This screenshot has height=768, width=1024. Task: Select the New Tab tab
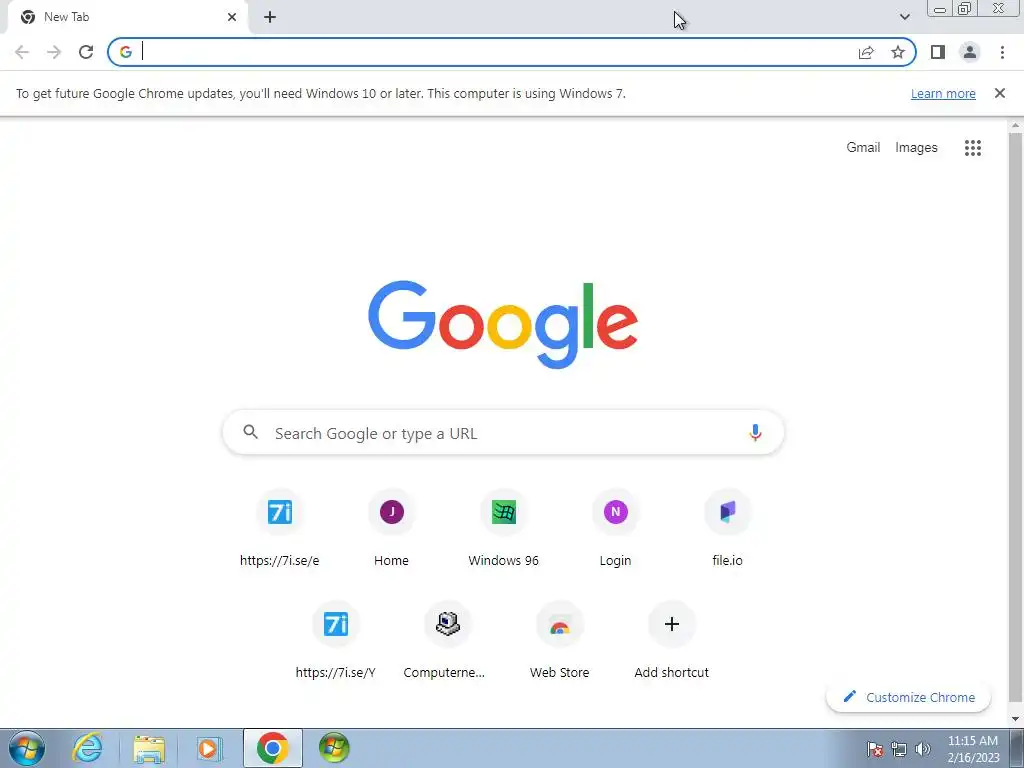point(128,17)
